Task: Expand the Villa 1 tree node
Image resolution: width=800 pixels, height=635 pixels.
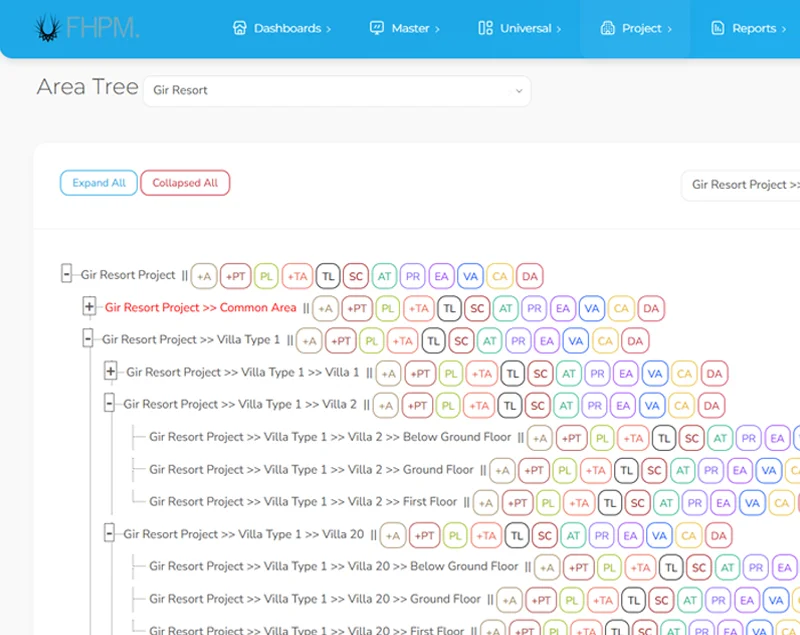Action: pyautogui.click(x=110, y=372)
